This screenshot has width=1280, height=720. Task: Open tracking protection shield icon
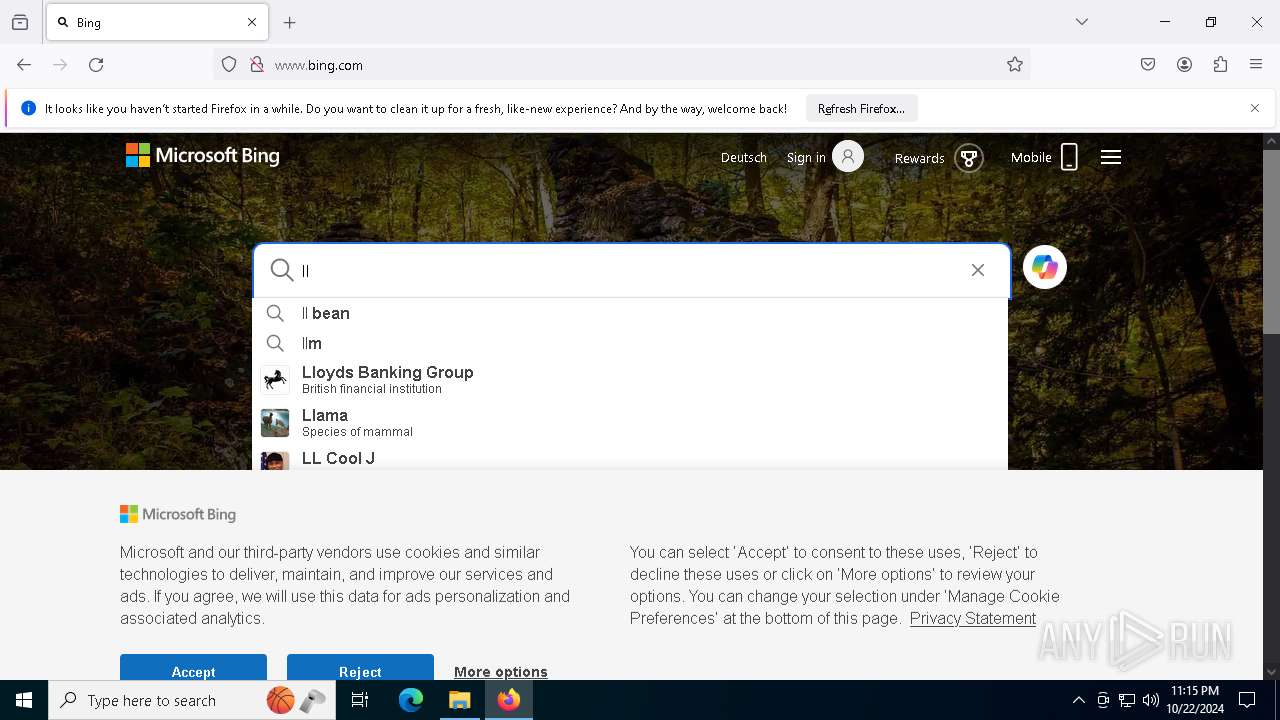tap(229, 65)
